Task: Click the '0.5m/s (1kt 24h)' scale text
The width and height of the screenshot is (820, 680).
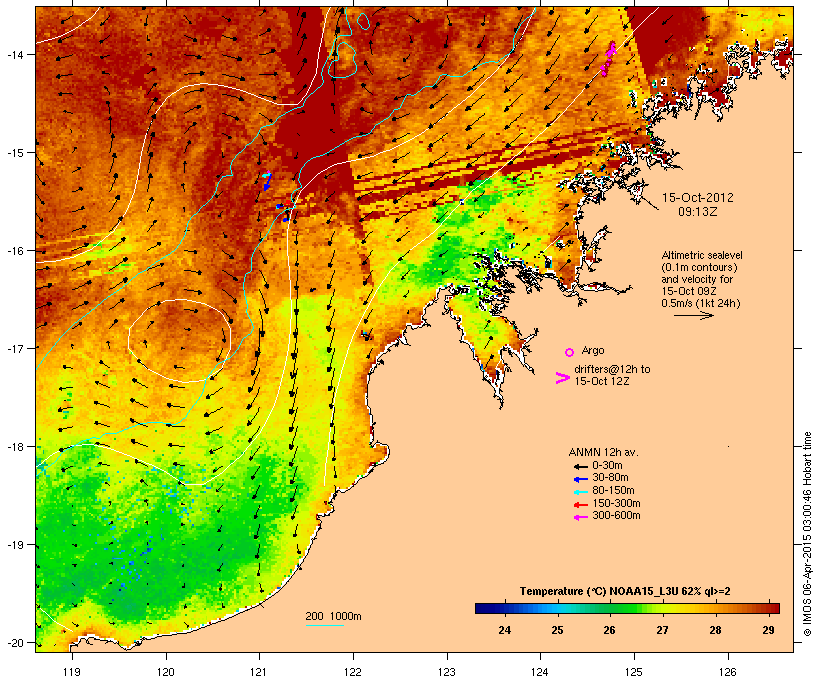Action: tap(701, 303)
